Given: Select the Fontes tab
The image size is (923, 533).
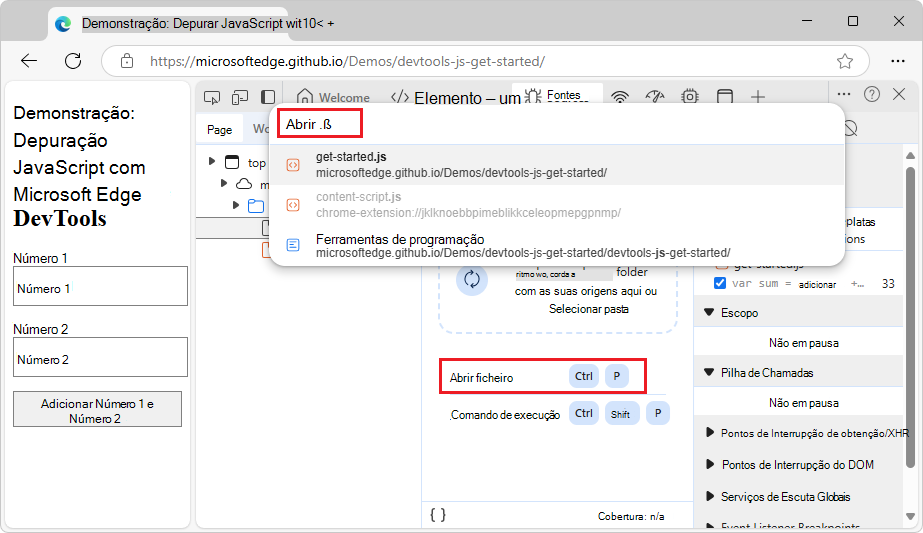Looking at the screenshot, I should 556,95.
